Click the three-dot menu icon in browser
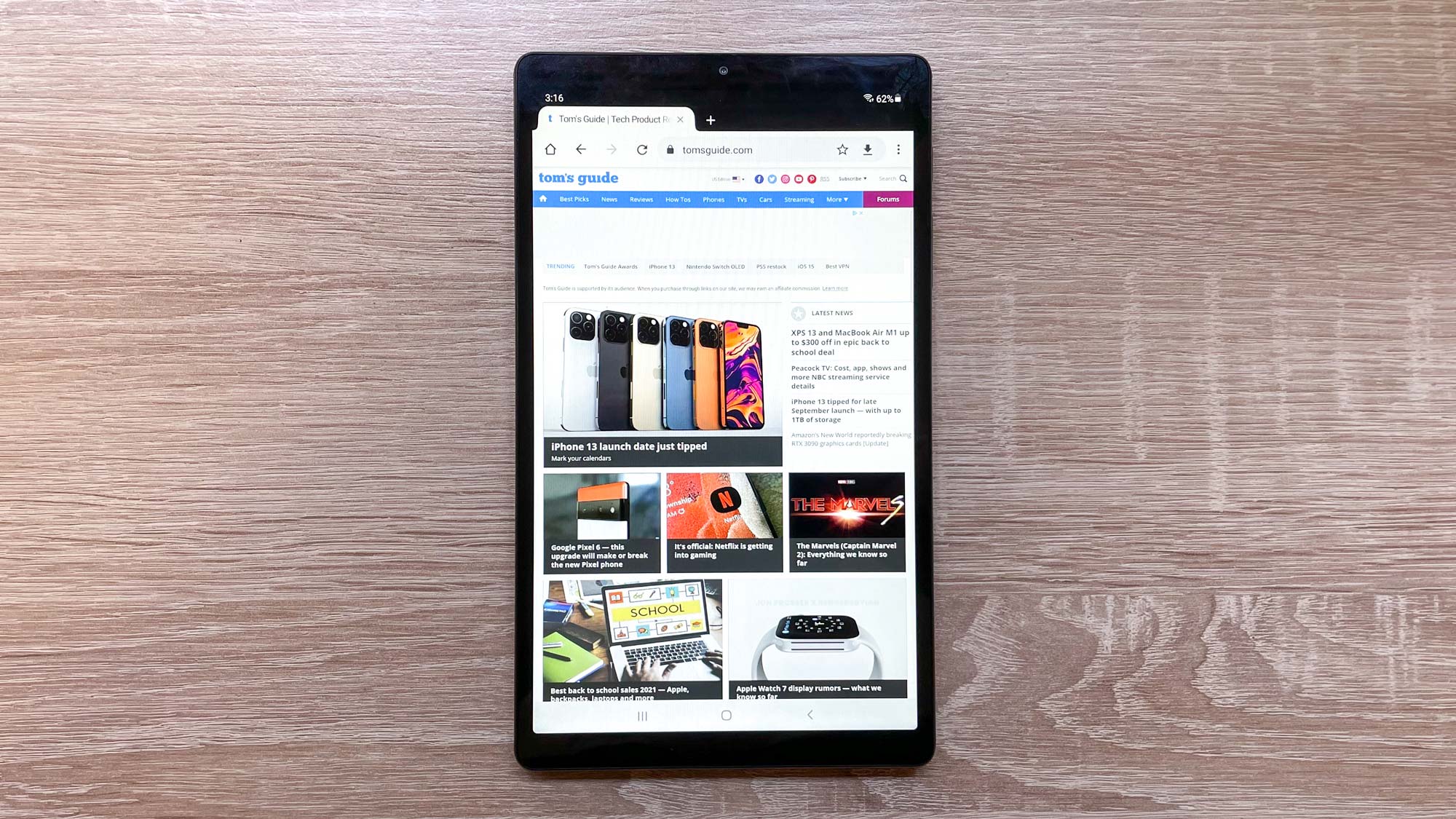Image resolution: width=1456 pixels, height=819 pixels. click(898, 150)
